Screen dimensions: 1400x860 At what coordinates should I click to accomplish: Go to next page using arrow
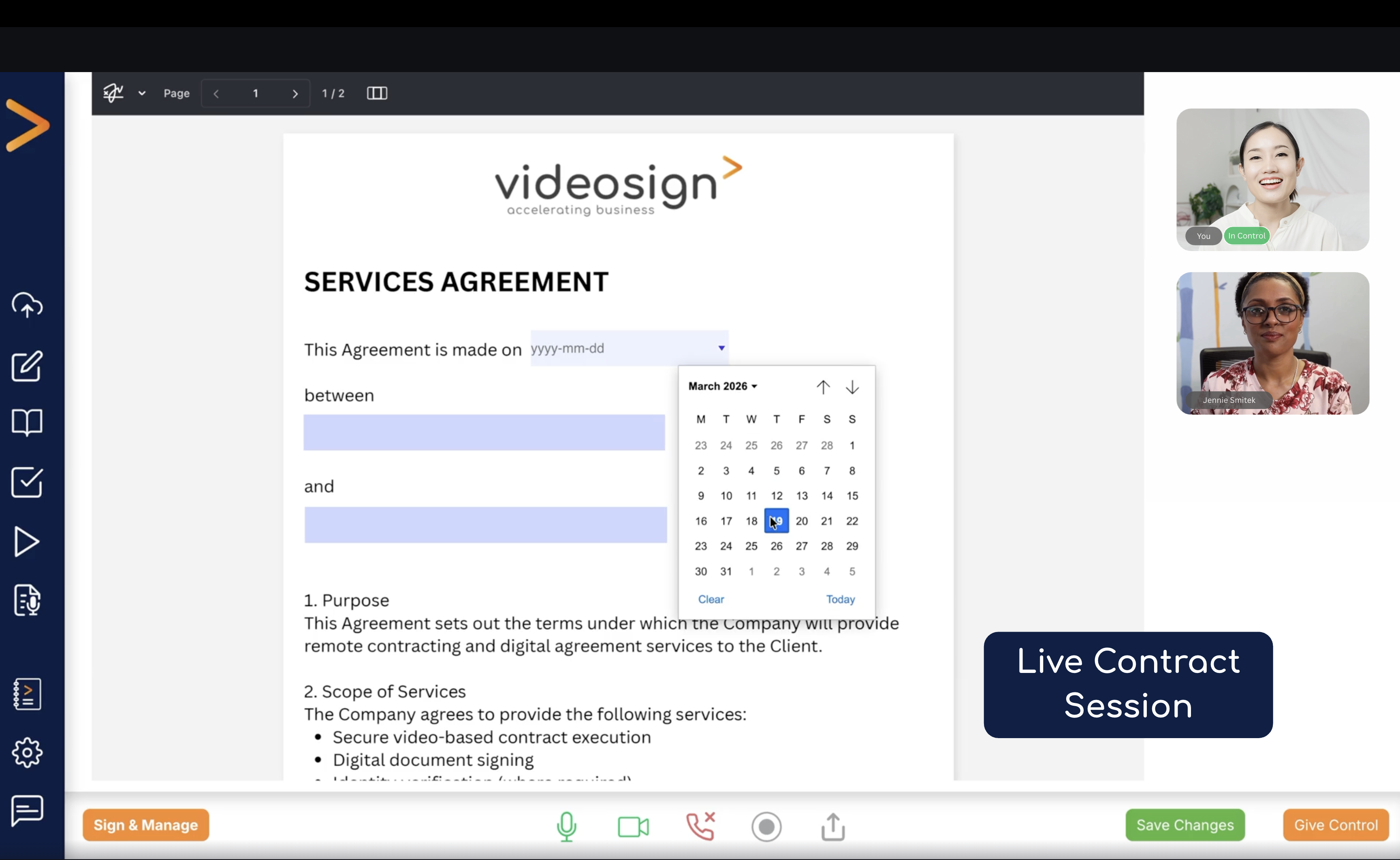pos(295,94)
